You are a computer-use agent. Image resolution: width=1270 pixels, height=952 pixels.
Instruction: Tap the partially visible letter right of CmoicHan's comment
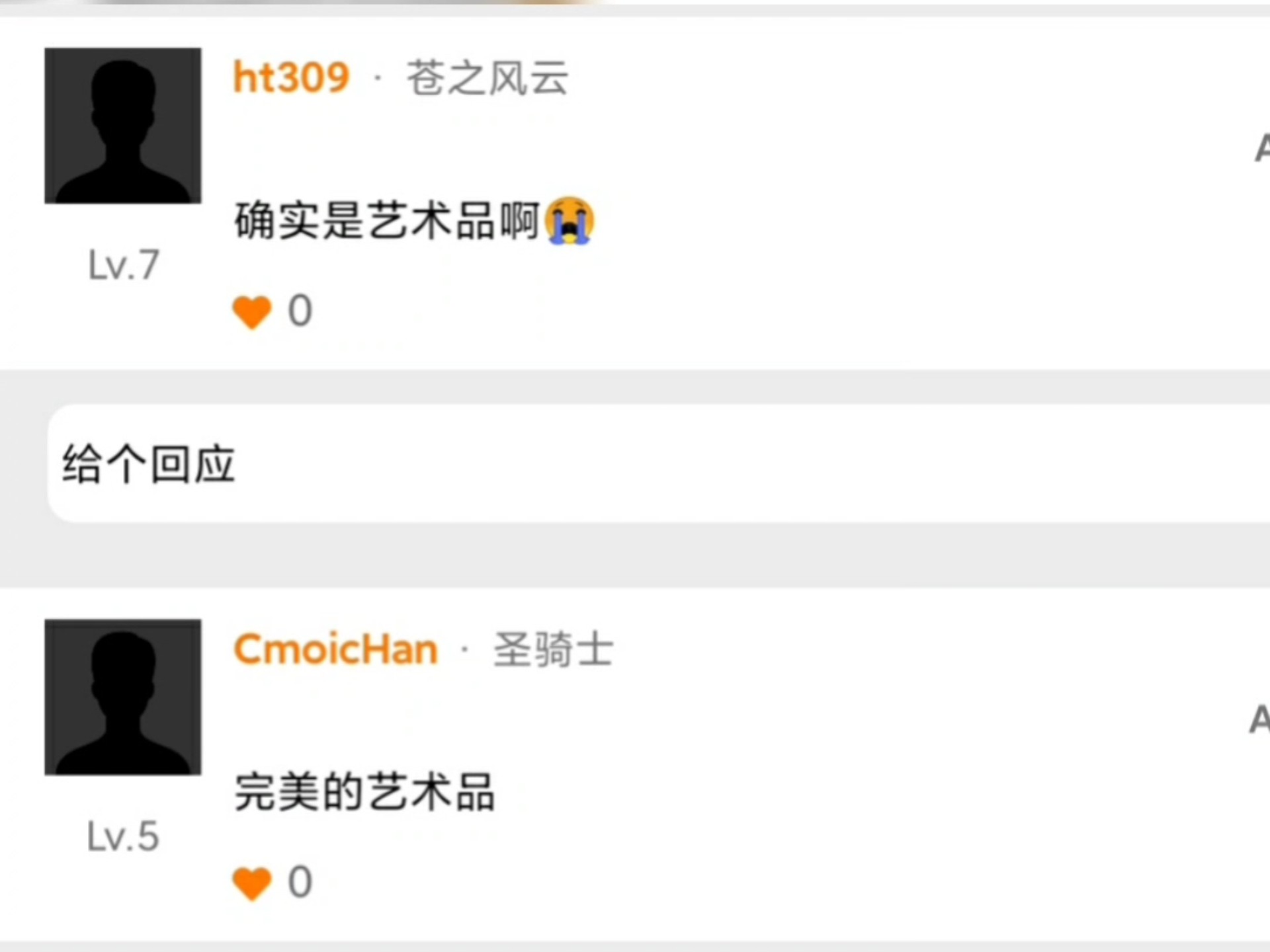click(x=1261, y=719)
